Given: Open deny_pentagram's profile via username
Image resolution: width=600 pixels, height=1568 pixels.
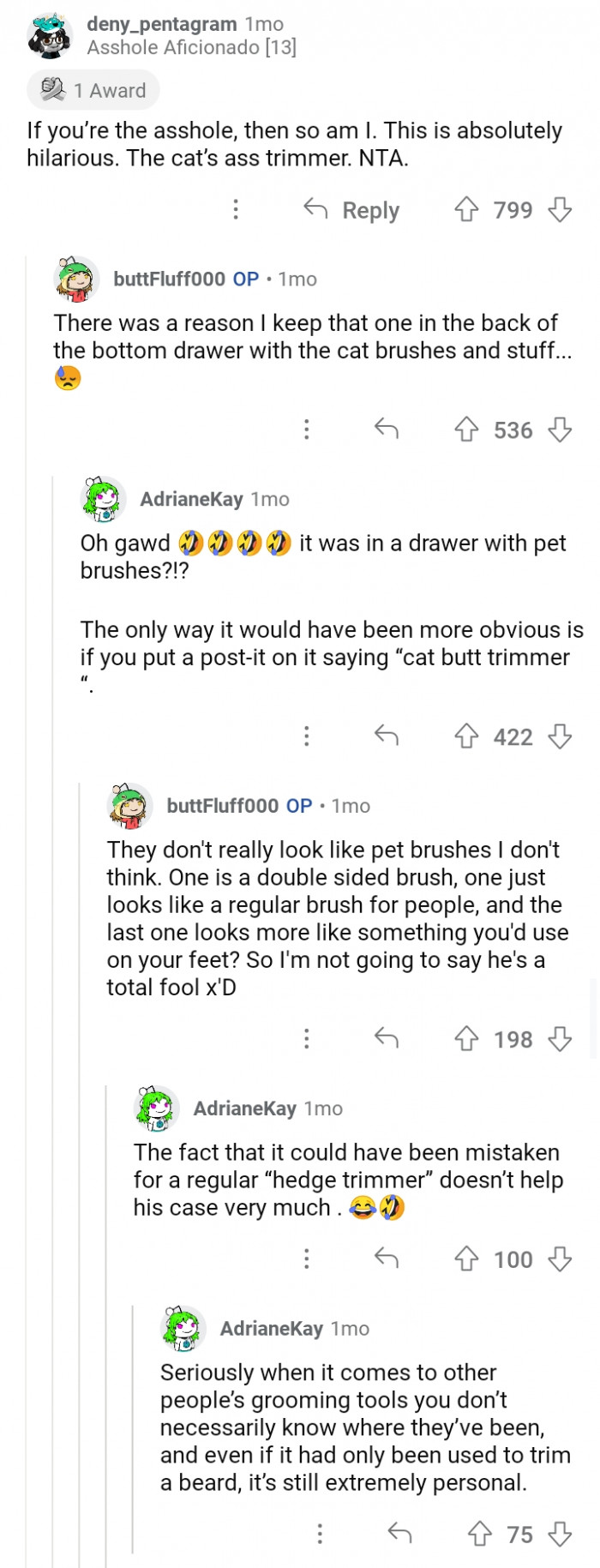Looking at the screenshot, I should 161,24.
